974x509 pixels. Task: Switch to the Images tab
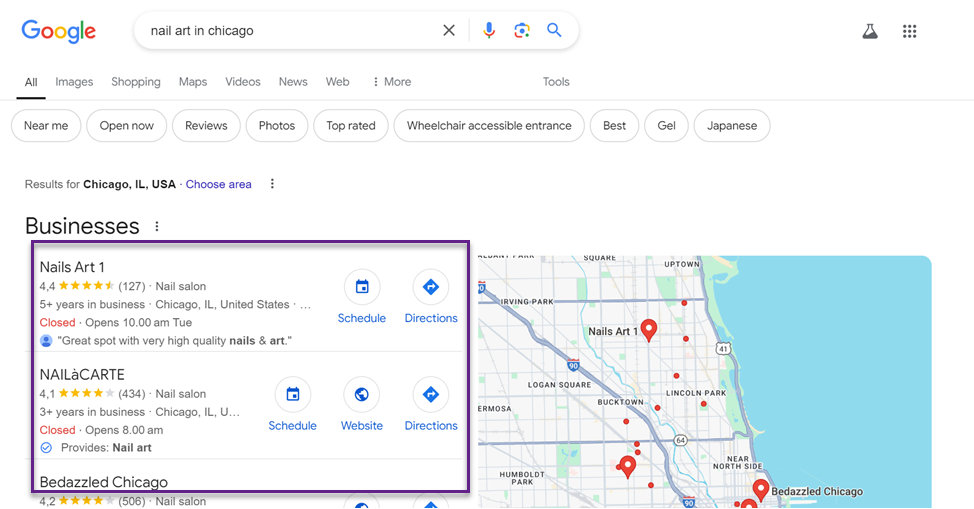74,81
